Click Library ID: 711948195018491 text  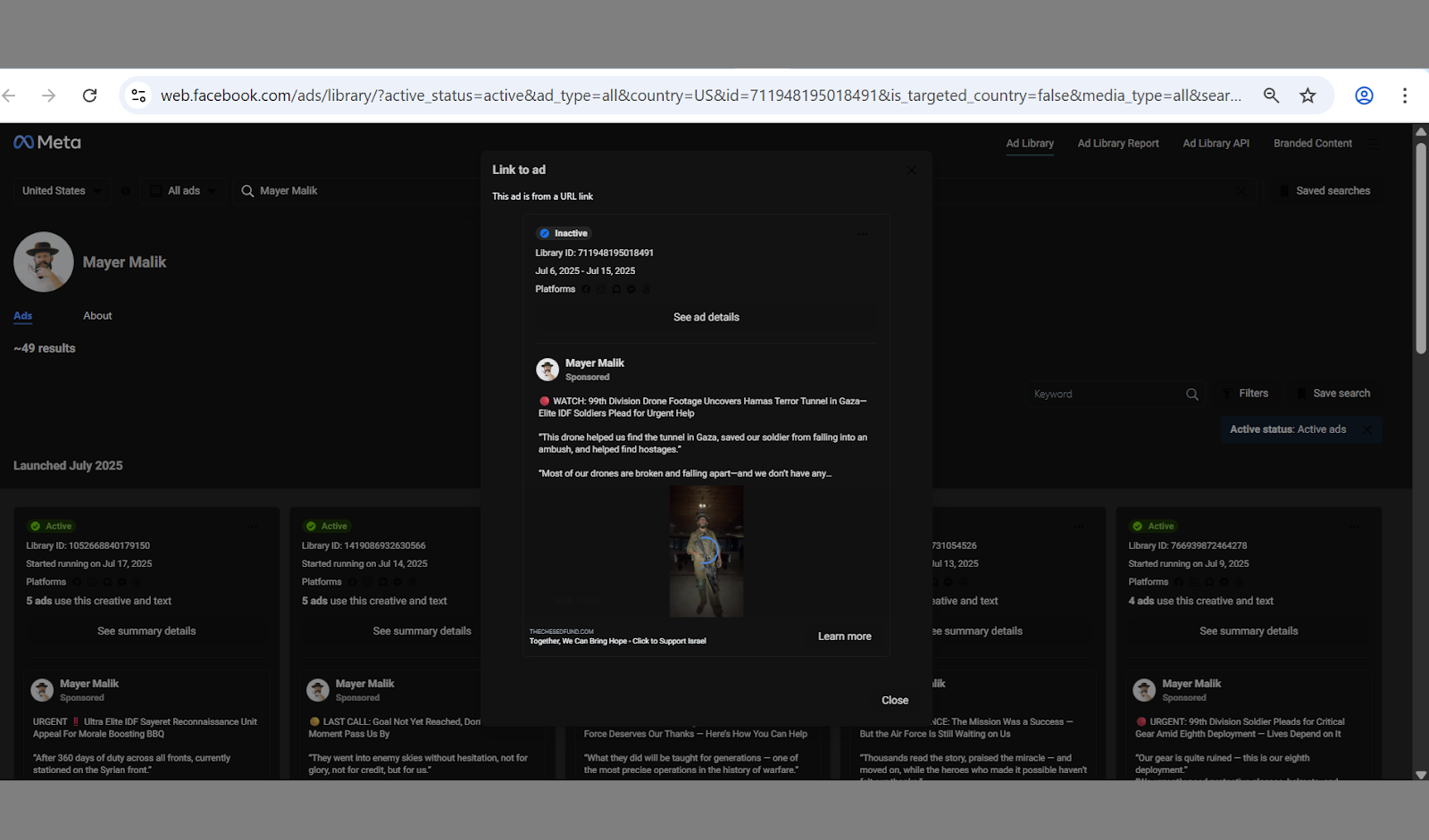pyautogui.click(x=594, y=253)
